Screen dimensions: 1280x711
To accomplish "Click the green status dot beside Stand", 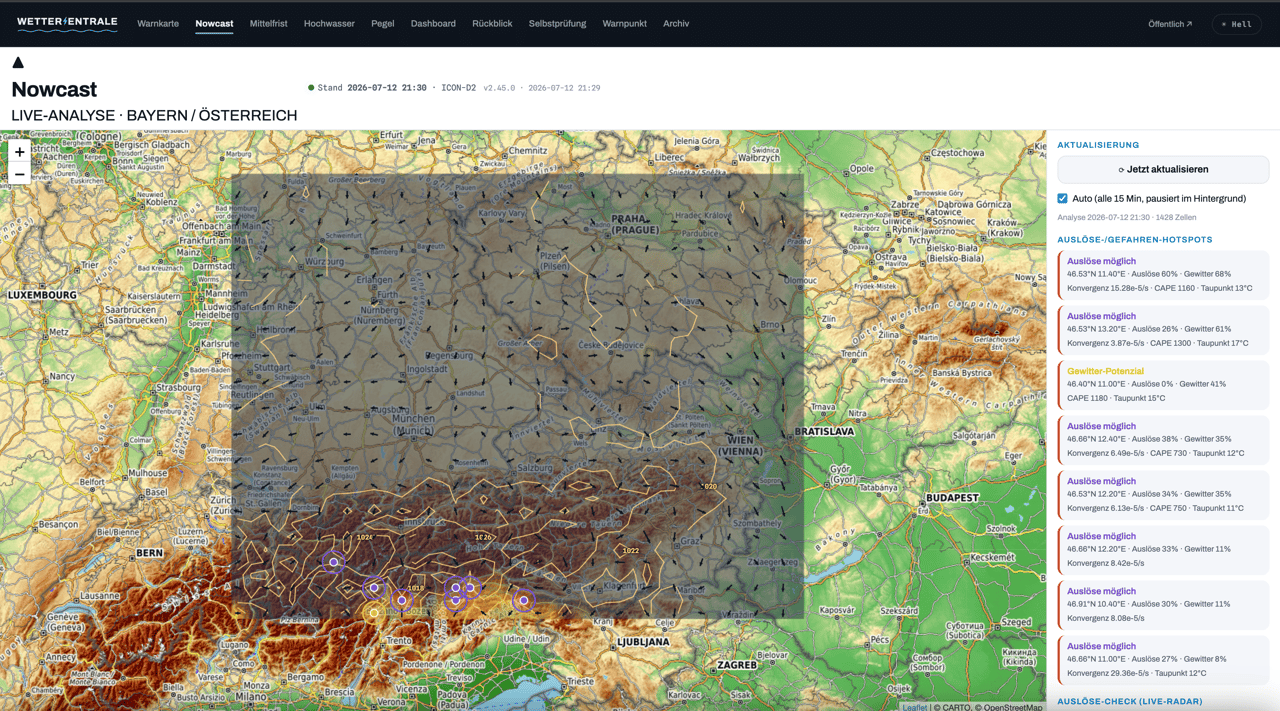I will point(311,88).
